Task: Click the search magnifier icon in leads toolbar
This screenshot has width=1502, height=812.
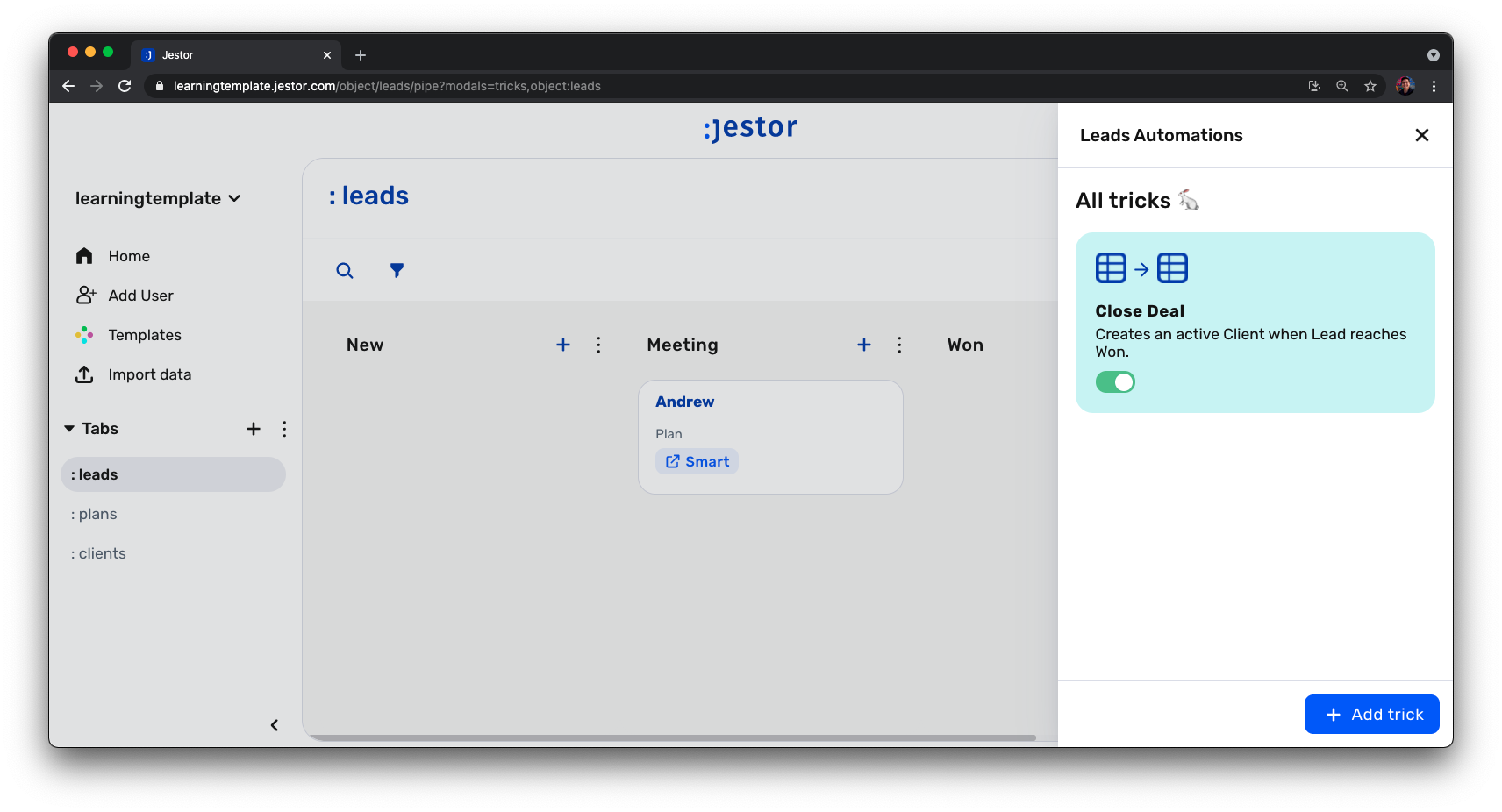Action: click(x=345, y=271)
